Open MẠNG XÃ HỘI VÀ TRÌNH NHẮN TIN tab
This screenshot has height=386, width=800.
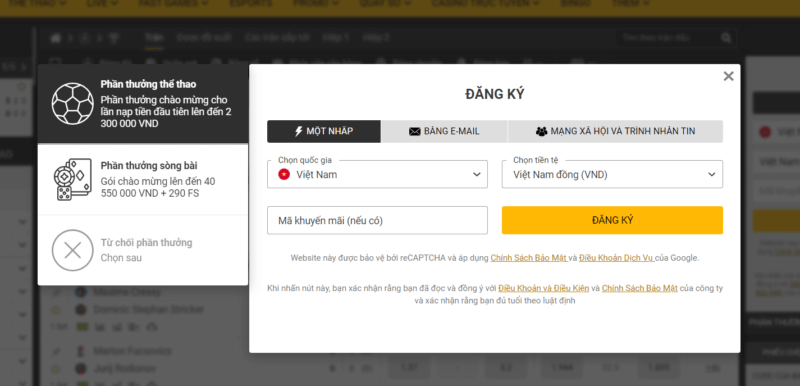coord(615,132)
